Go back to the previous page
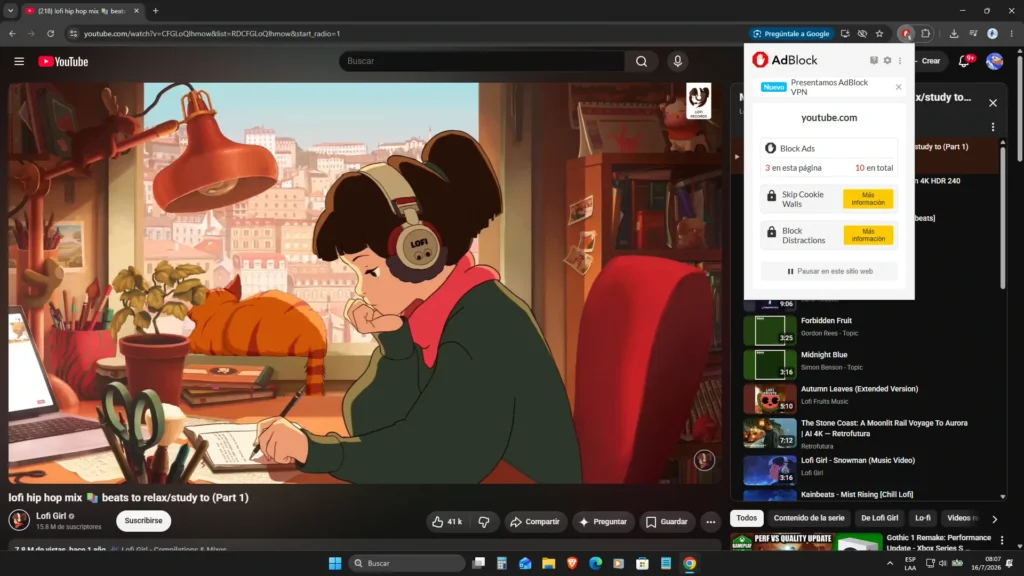This screenshot has height=576, width=1024. click(x=12, y=33)
